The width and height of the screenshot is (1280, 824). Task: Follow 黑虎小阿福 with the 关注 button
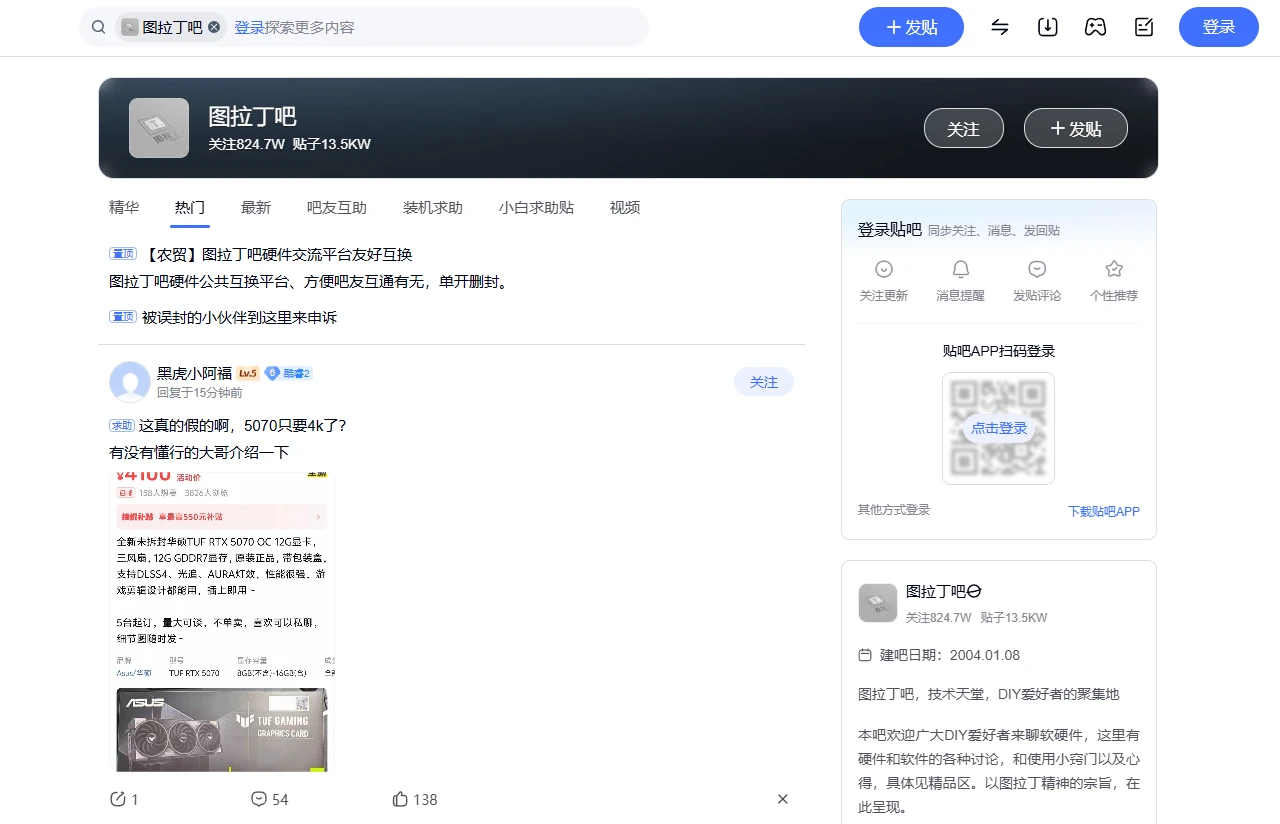764,382
